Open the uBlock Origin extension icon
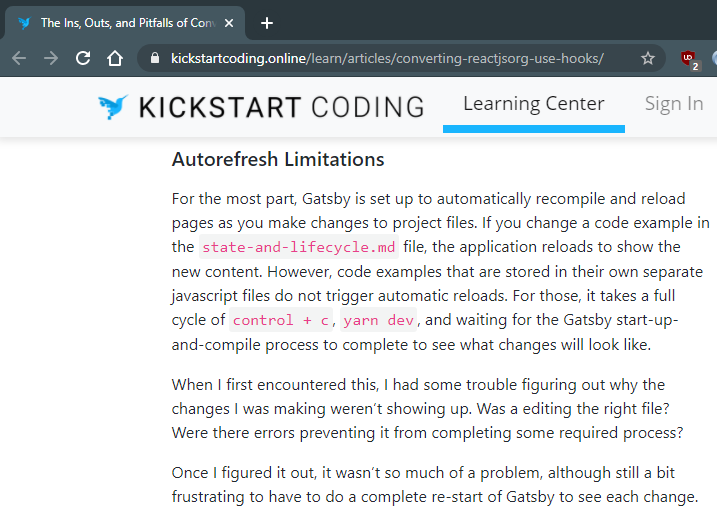 coord(690,60)
